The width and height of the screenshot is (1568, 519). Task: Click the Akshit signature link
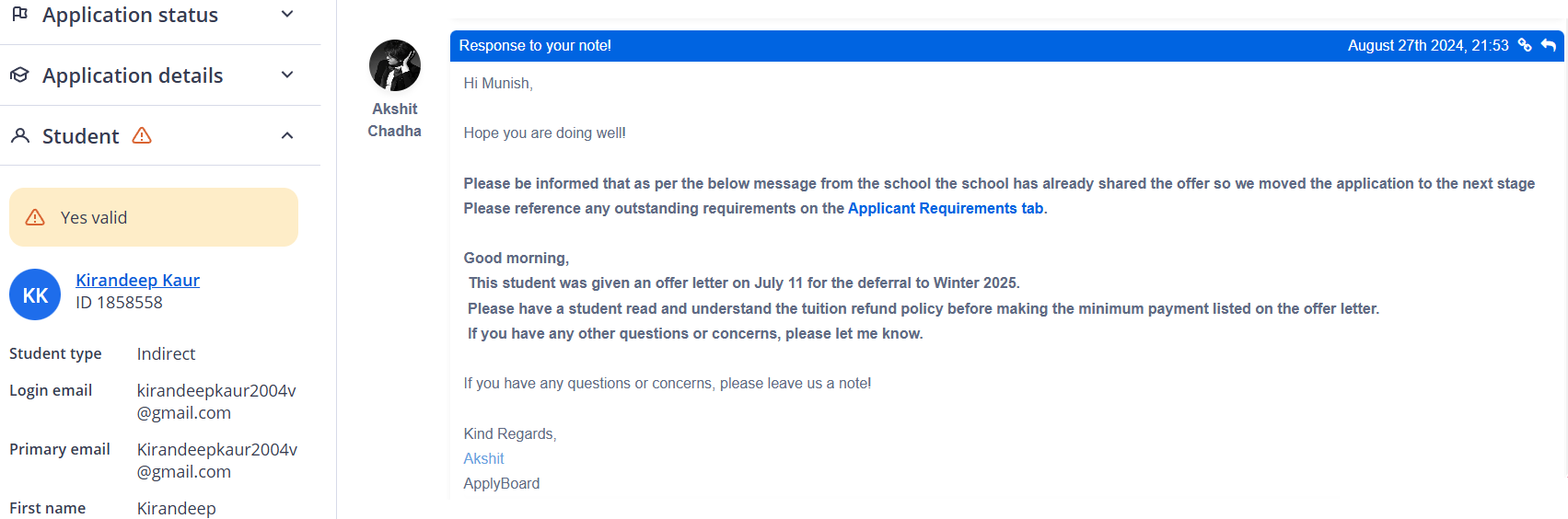click(x=483, y=458)
